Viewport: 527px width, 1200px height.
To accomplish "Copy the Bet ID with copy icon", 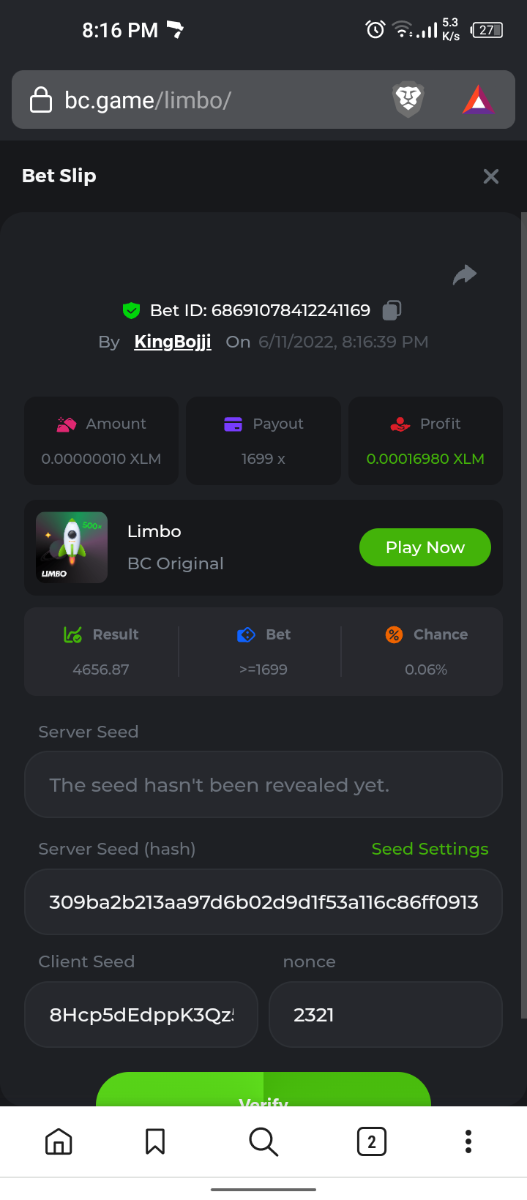I will point(393,310).
